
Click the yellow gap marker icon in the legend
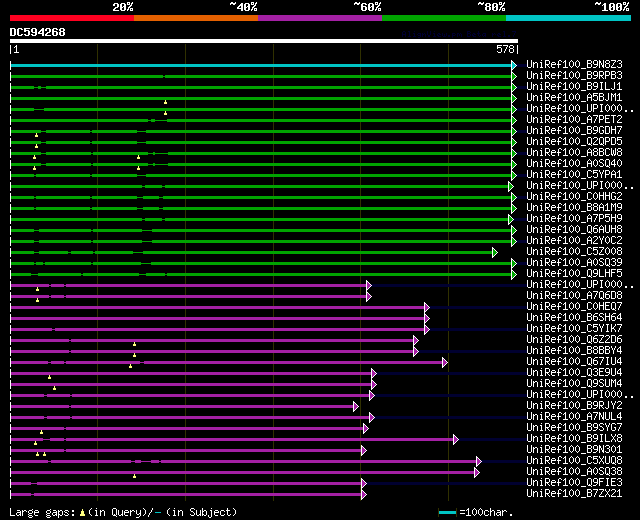pyautogui.click(x=82, y=512)
